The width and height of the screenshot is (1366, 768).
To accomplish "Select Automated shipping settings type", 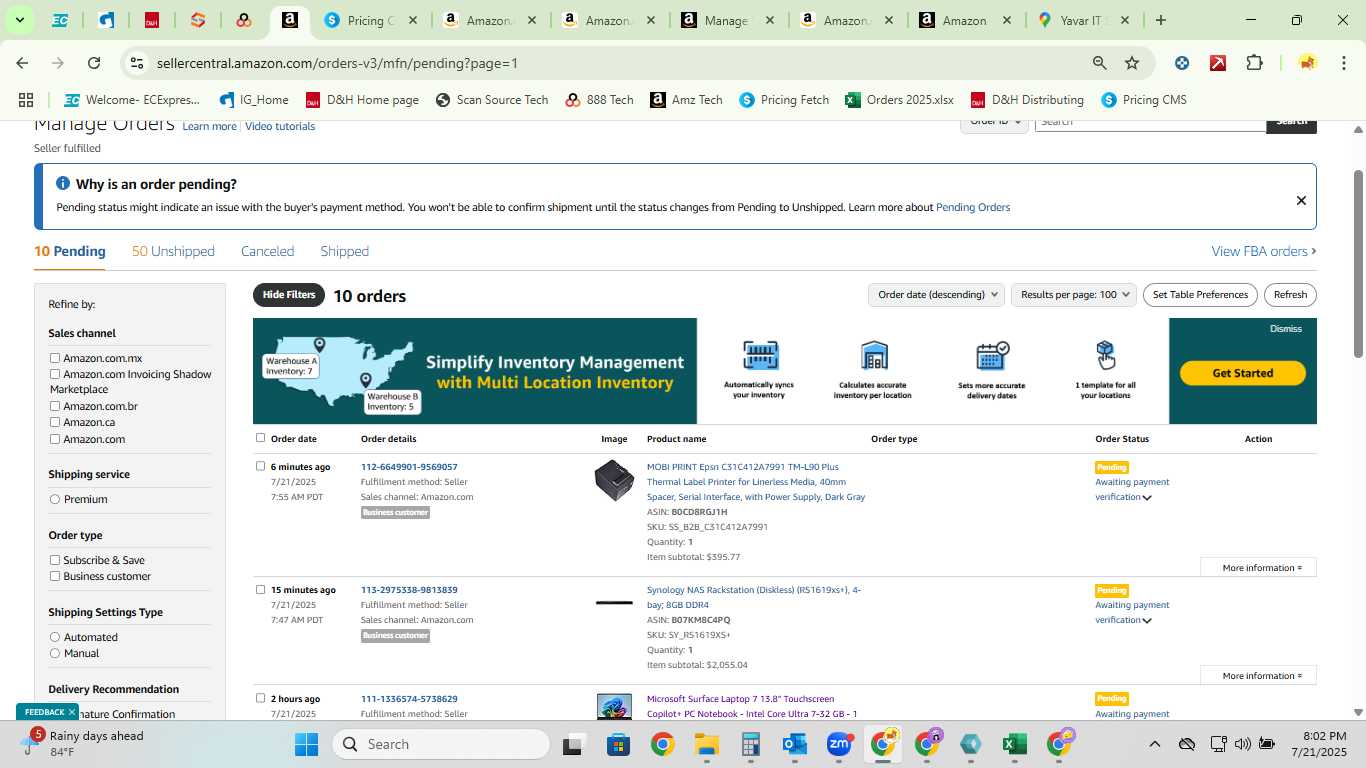I will 55,637.
